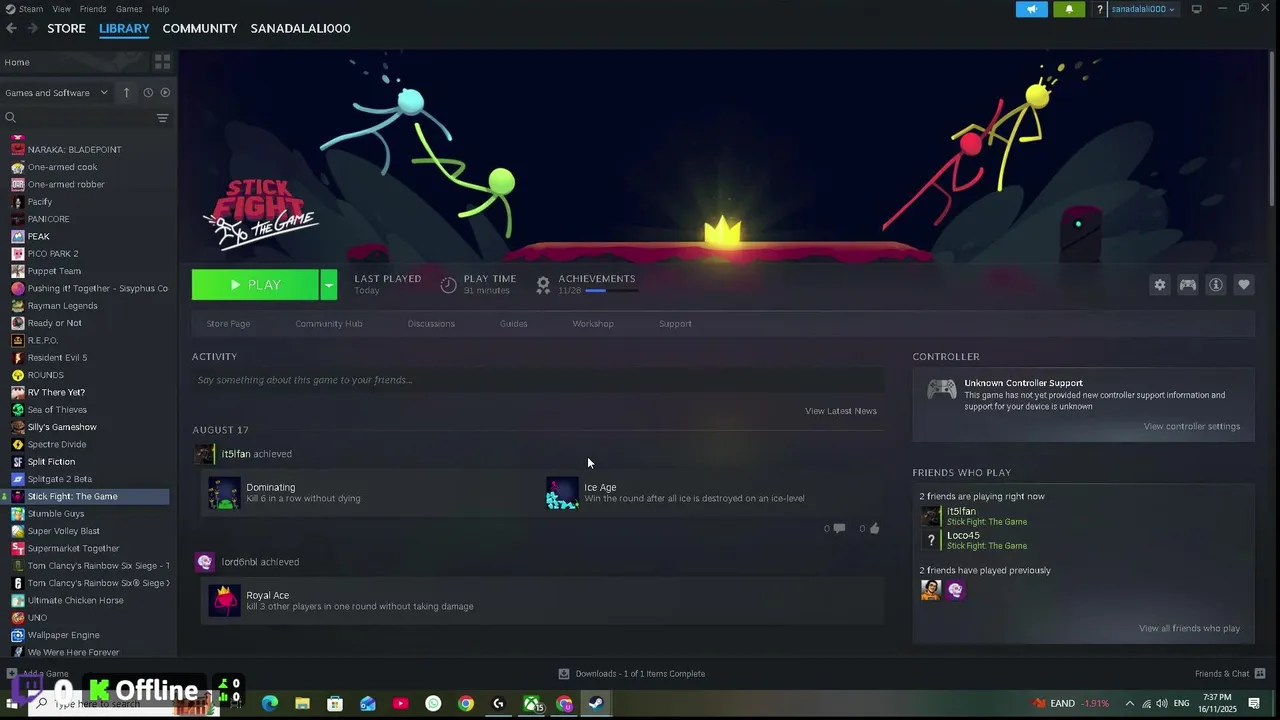1280x720 pixels.
Task: Go to the COMMUNITY tab
Action: (200, 28)
